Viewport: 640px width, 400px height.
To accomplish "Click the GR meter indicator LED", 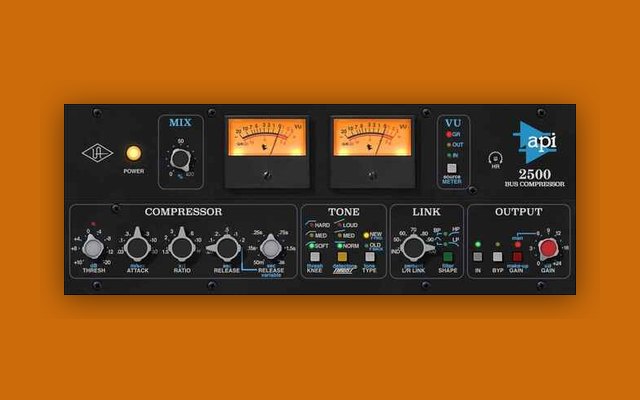I will [449, 134].
